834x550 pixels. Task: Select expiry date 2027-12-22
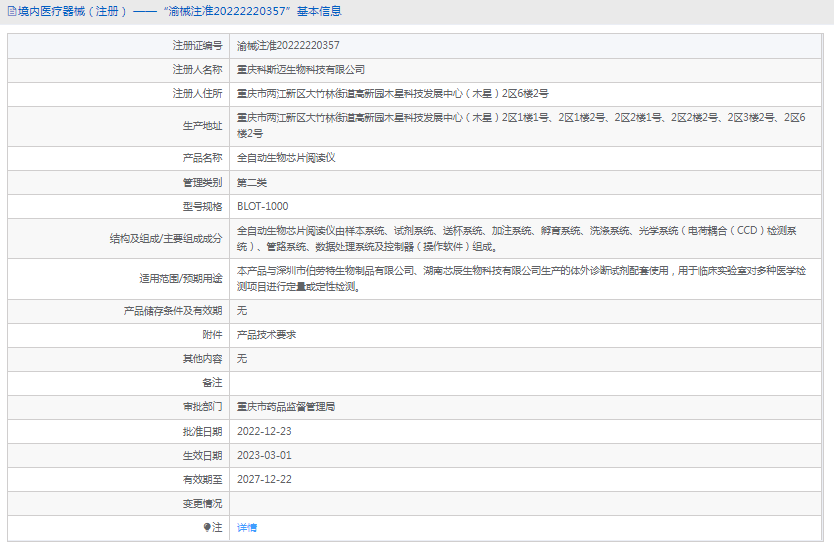[264, 479]
